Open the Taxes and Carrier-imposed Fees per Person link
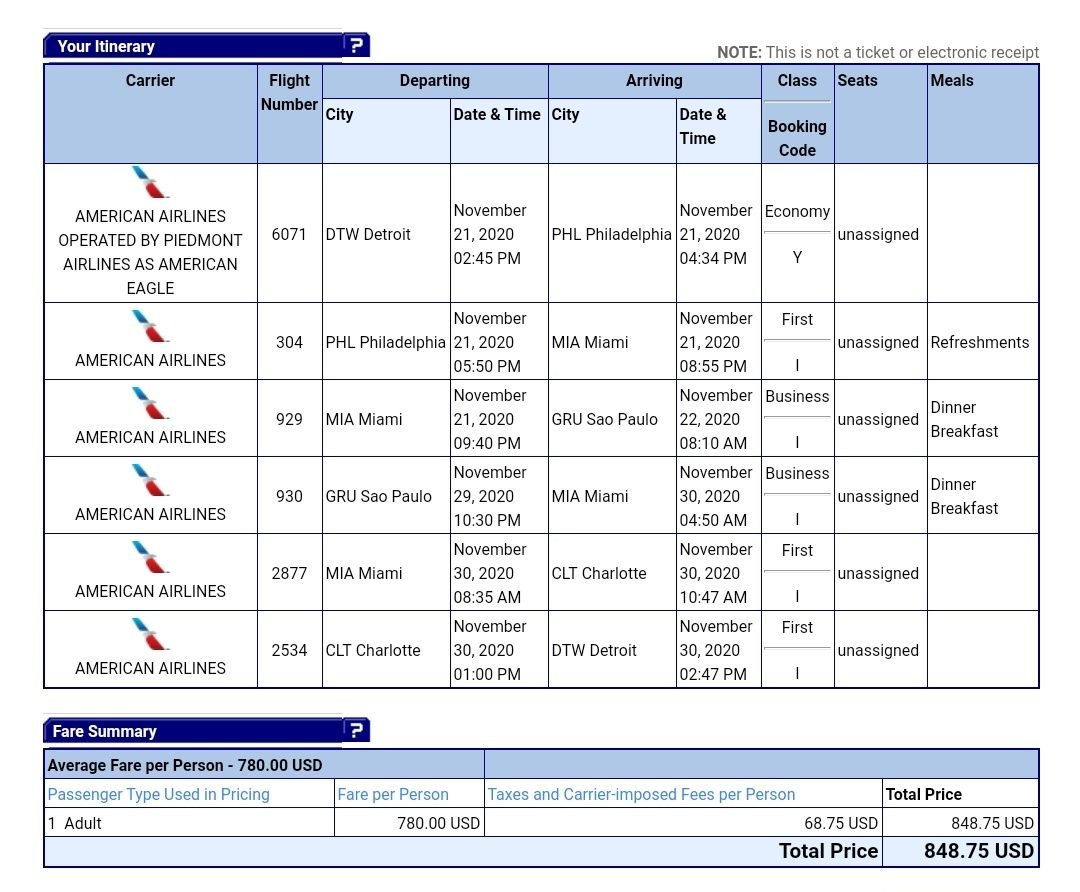Image resolution: width=1080 pixels, height=892 pixels. [641, 794]
